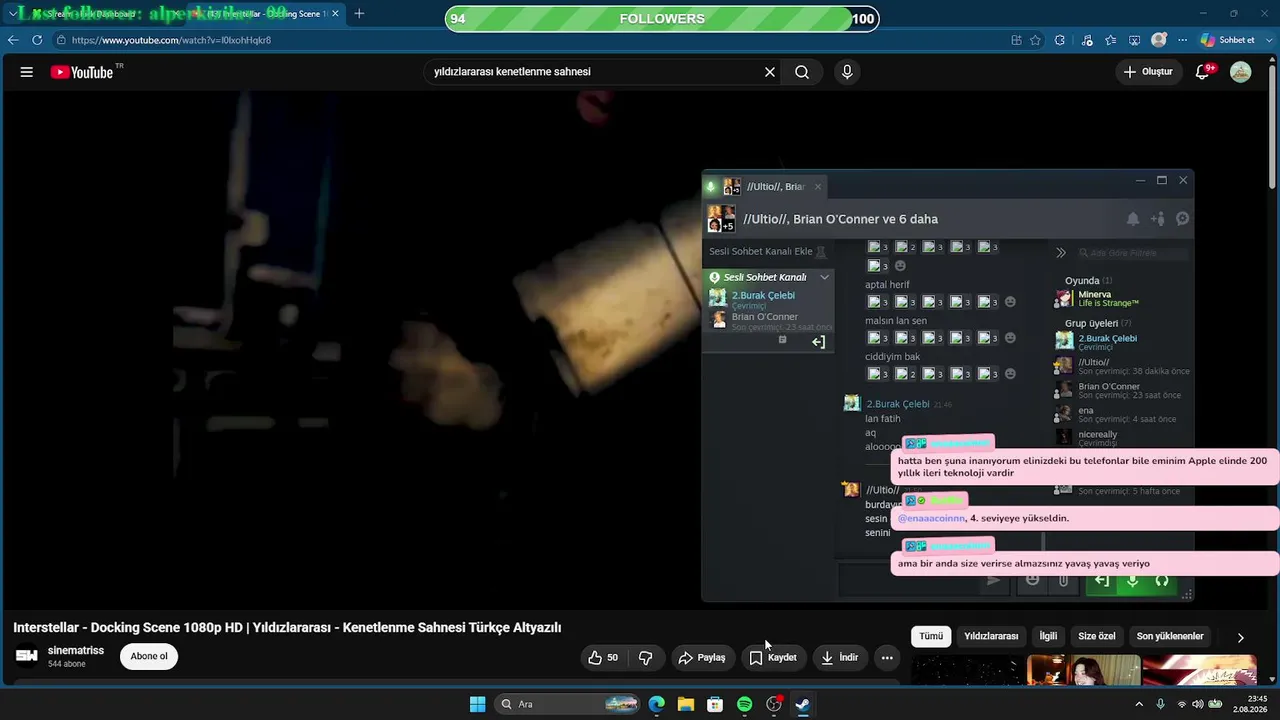Open the Windows Start menu

point(477,704)
